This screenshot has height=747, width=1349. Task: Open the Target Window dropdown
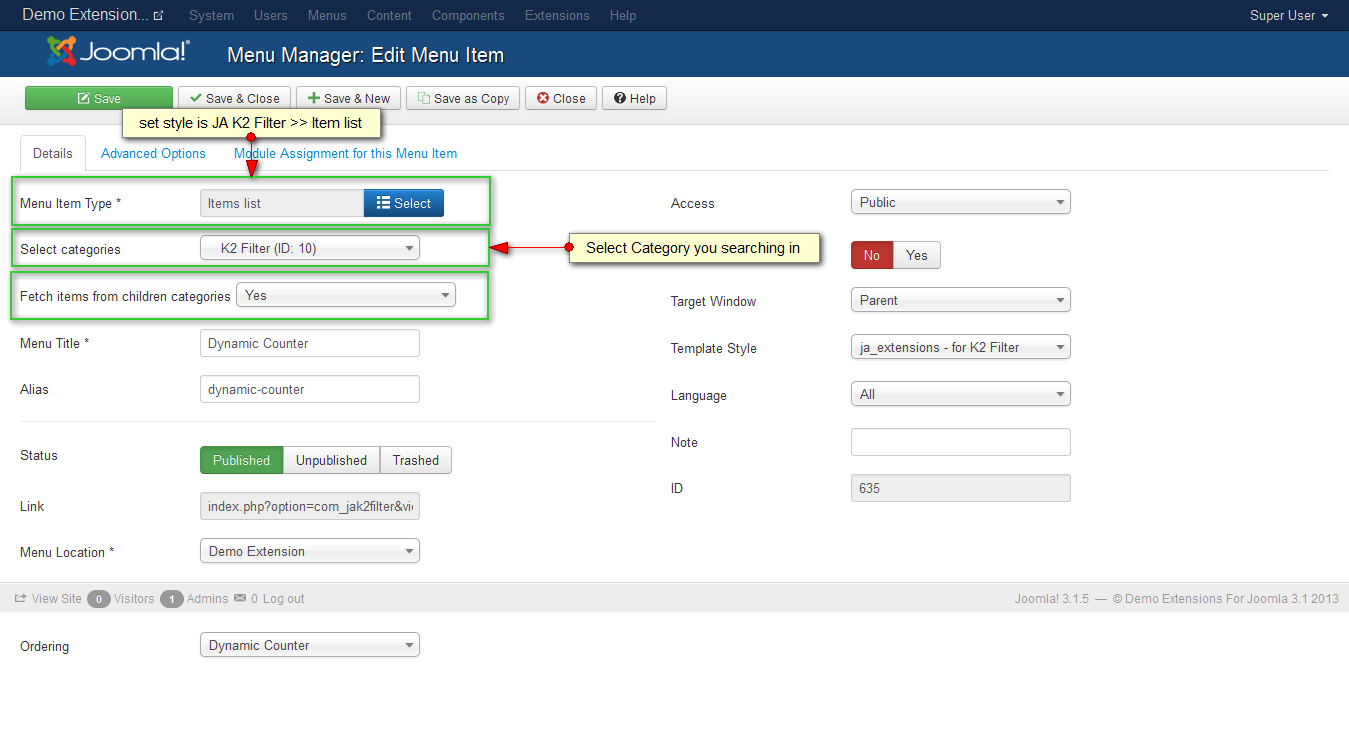961,300
